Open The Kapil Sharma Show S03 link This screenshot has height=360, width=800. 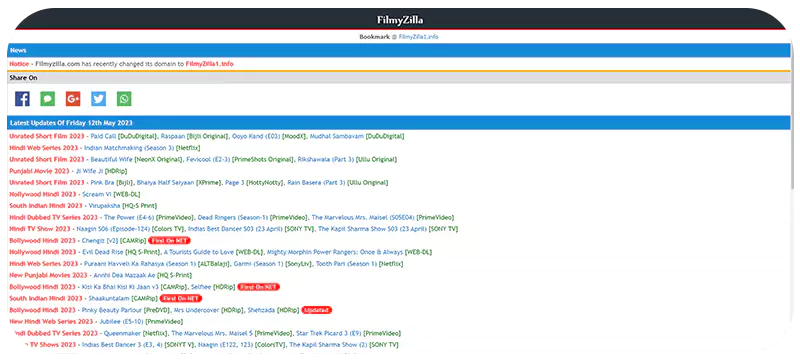(372, 229)
